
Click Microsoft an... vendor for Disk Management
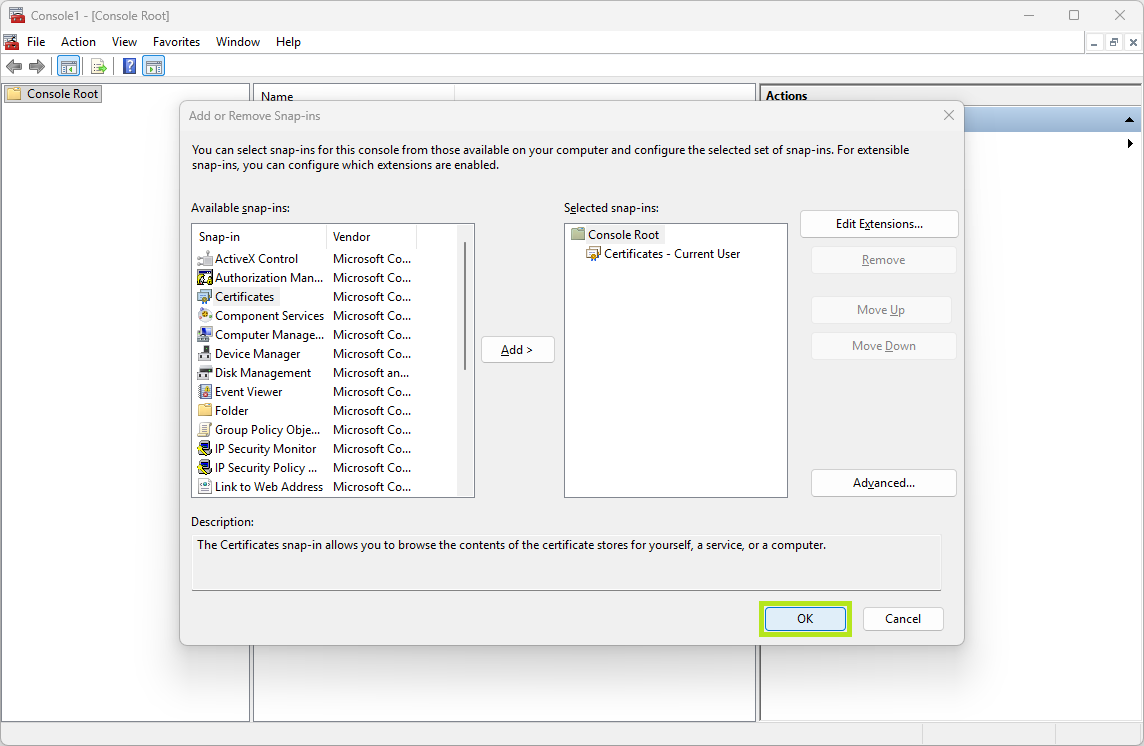pos(371,372)
